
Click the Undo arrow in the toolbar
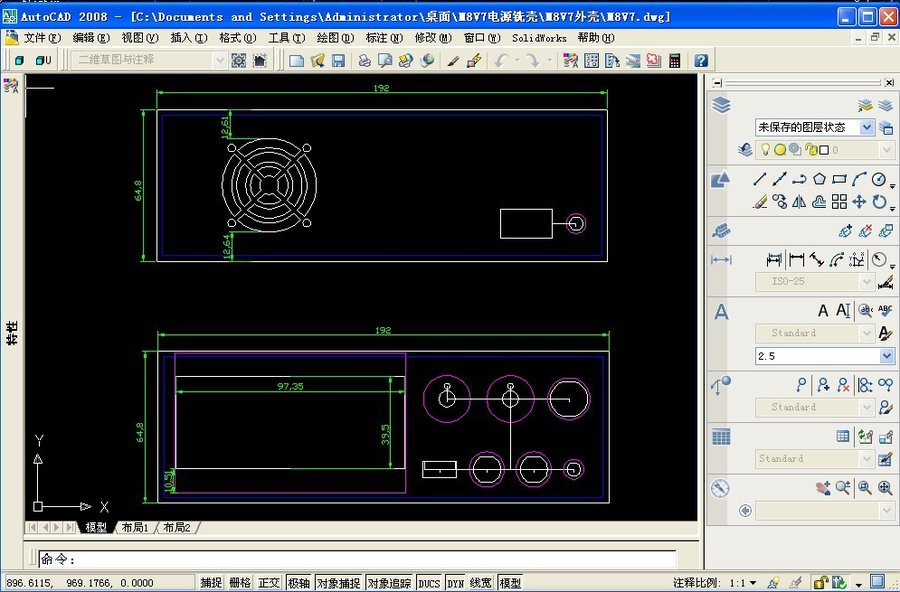coord(501,60)
